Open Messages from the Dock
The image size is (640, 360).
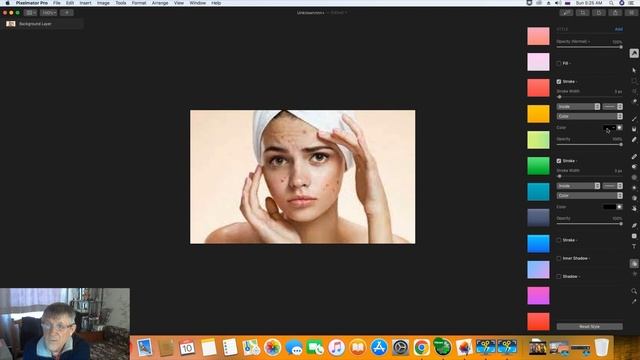click(294, 347)
